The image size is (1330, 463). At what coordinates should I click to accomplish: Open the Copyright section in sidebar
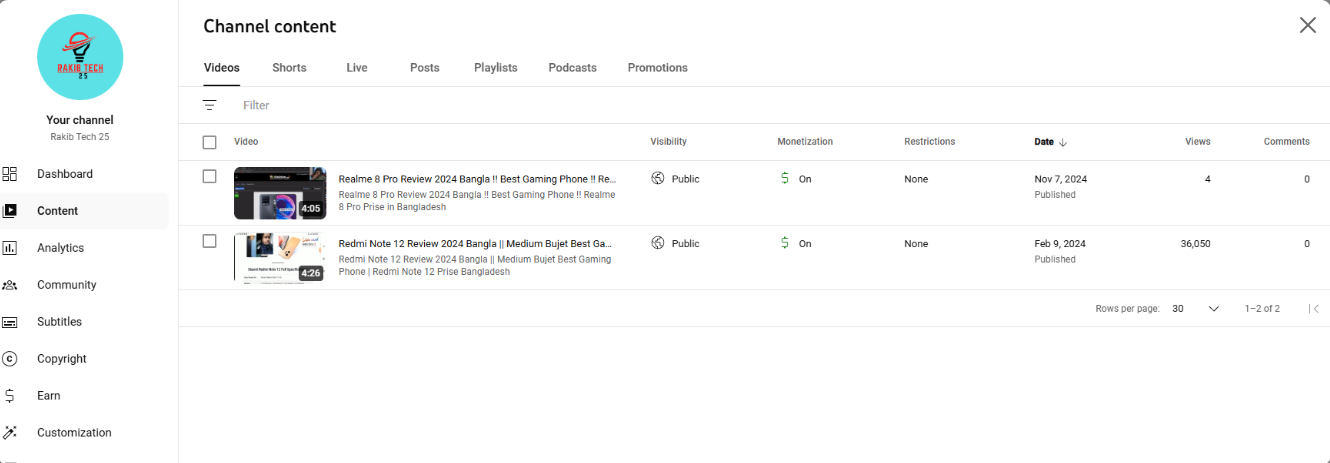click(x=85, y=359)
